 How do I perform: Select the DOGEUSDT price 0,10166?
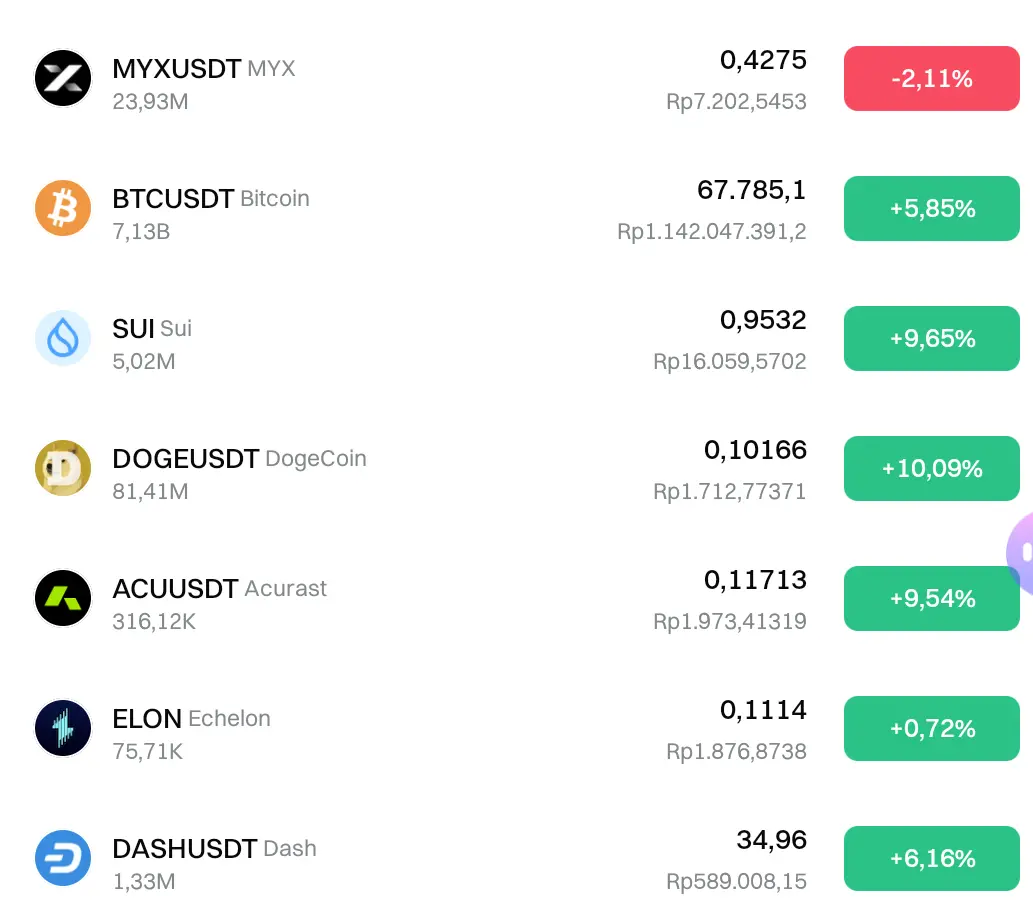click(755, 450)
